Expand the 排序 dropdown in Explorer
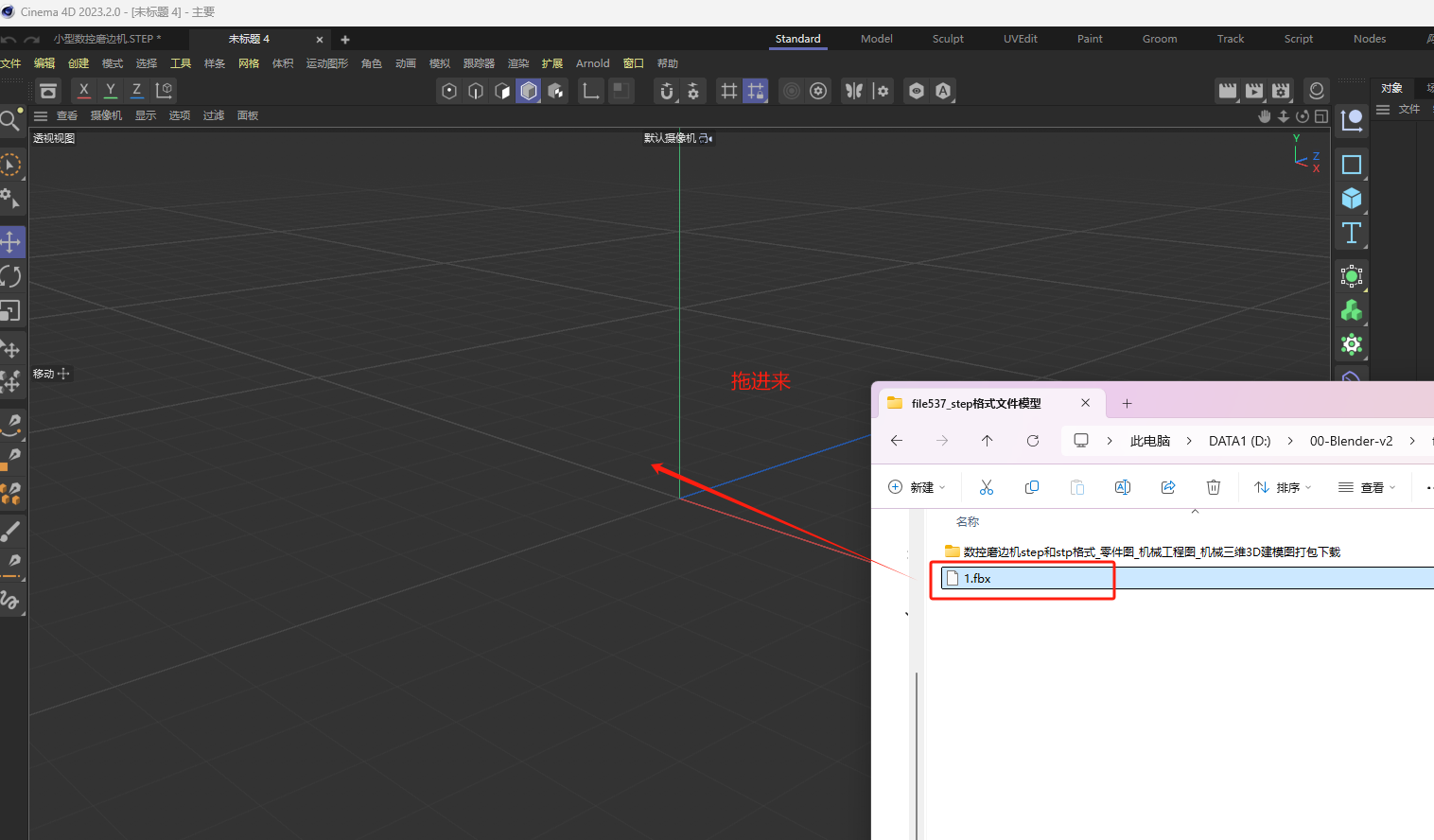 pos(1283,487)
